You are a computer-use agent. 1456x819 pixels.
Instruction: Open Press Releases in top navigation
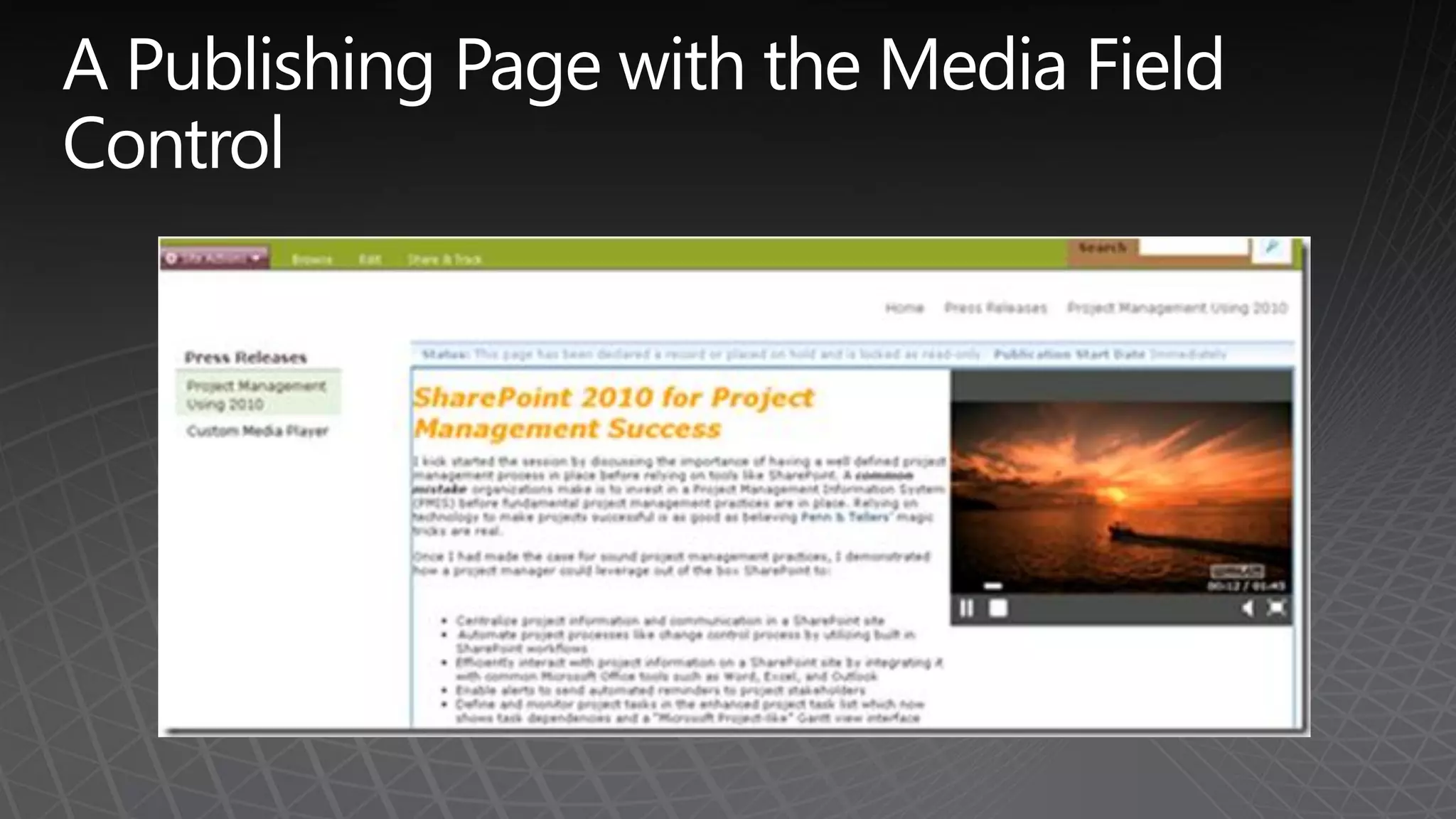(x=995, y=308)
